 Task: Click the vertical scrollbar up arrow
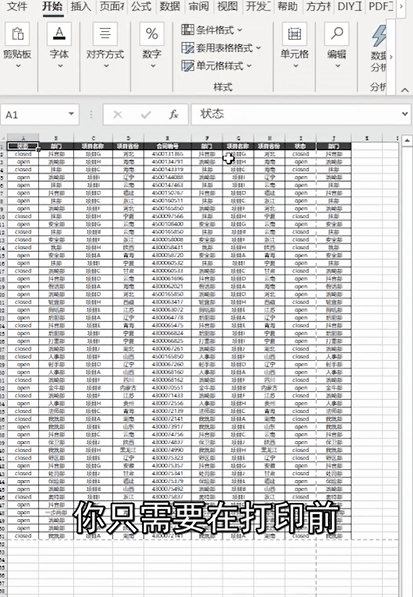[407, 141]
